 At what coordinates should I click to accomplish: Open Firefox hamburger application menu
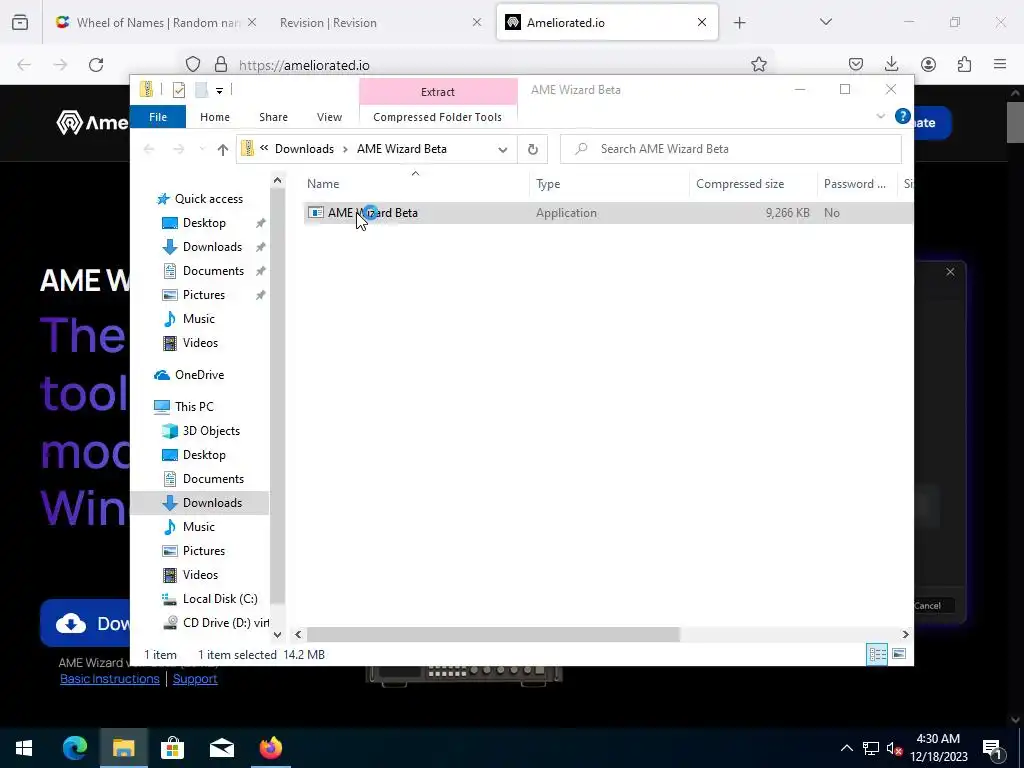point(1000,64)
